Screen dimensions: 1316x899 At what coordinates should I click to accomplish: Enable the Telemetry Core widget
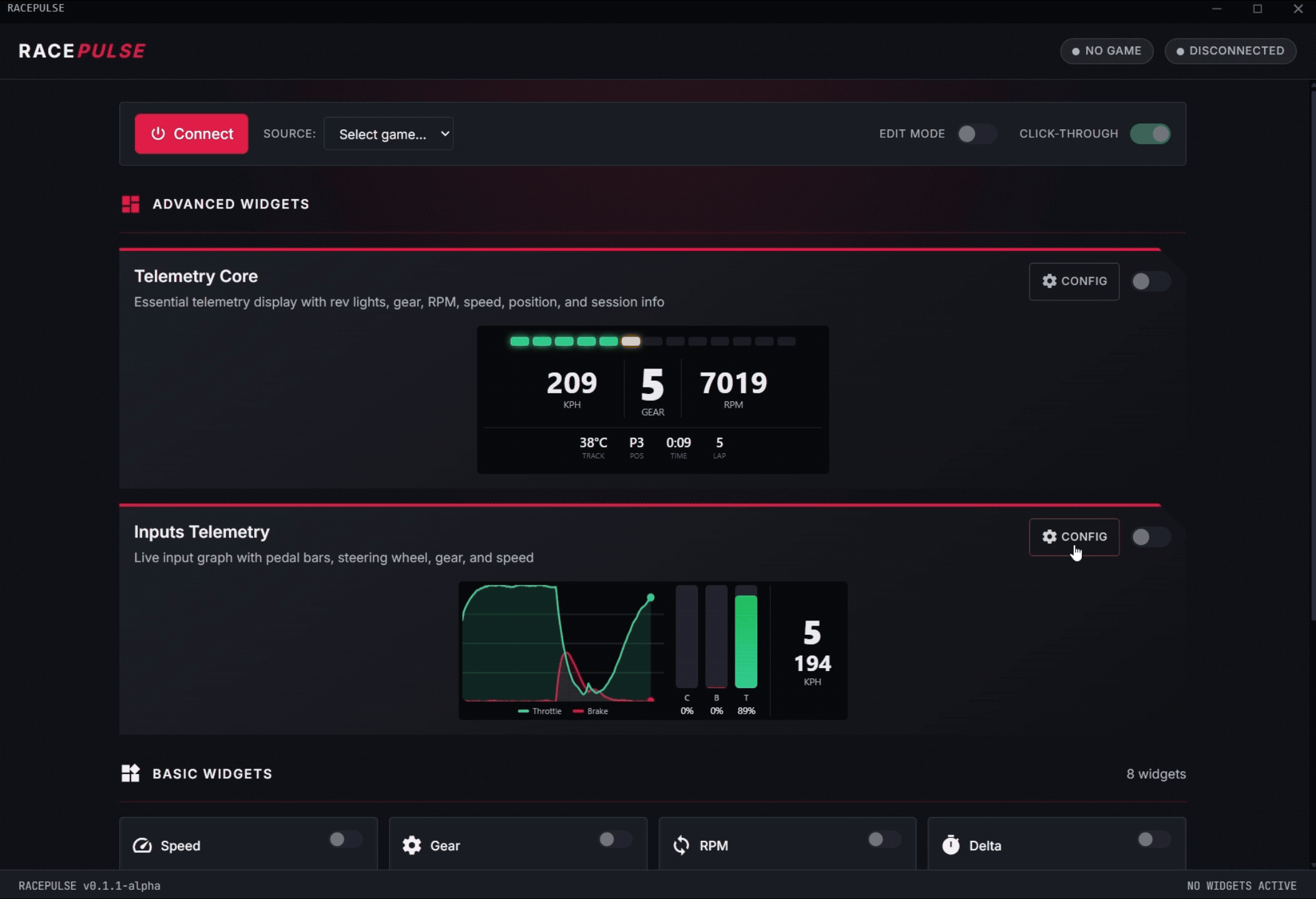point(1151,281)
